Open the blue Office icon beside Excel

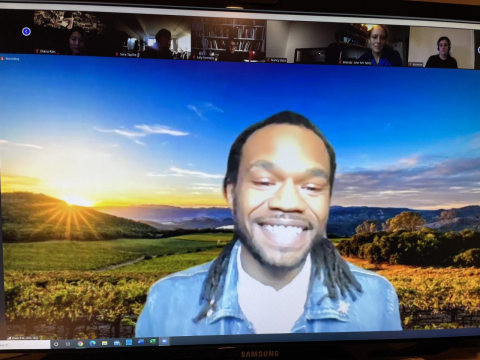point(141,342)
